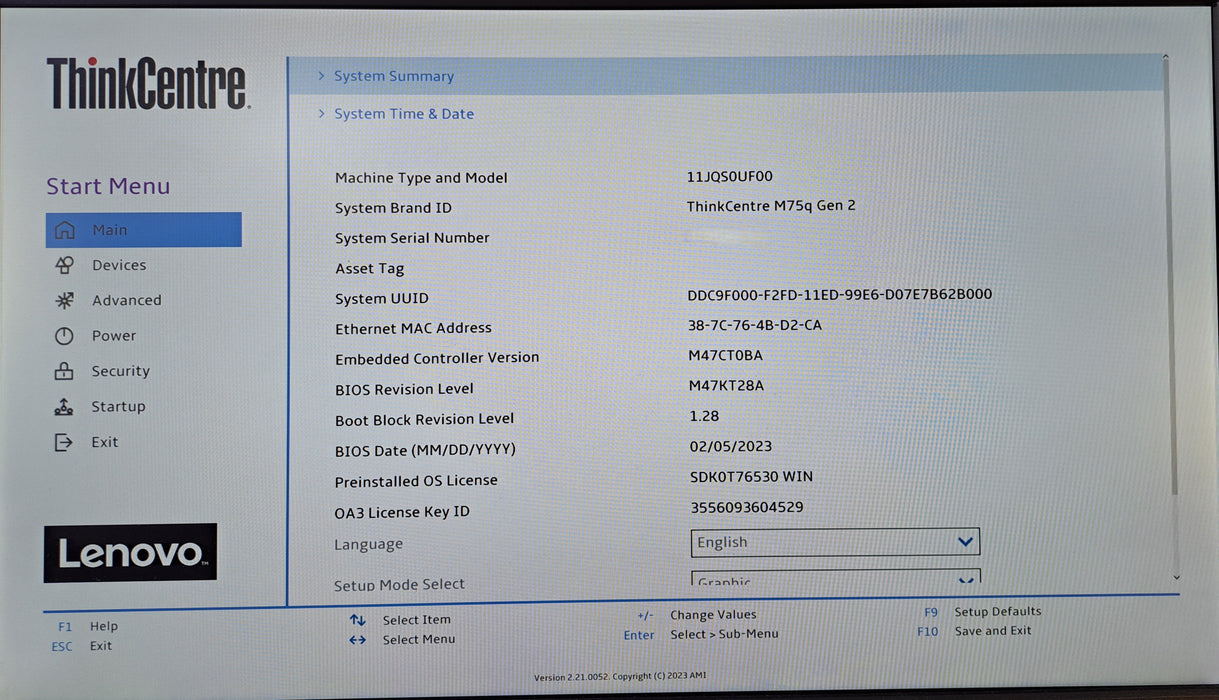Click the Version 2.21.0052 copyright text
This screenshot has width=1219, height=700.
tap(620, 677)
